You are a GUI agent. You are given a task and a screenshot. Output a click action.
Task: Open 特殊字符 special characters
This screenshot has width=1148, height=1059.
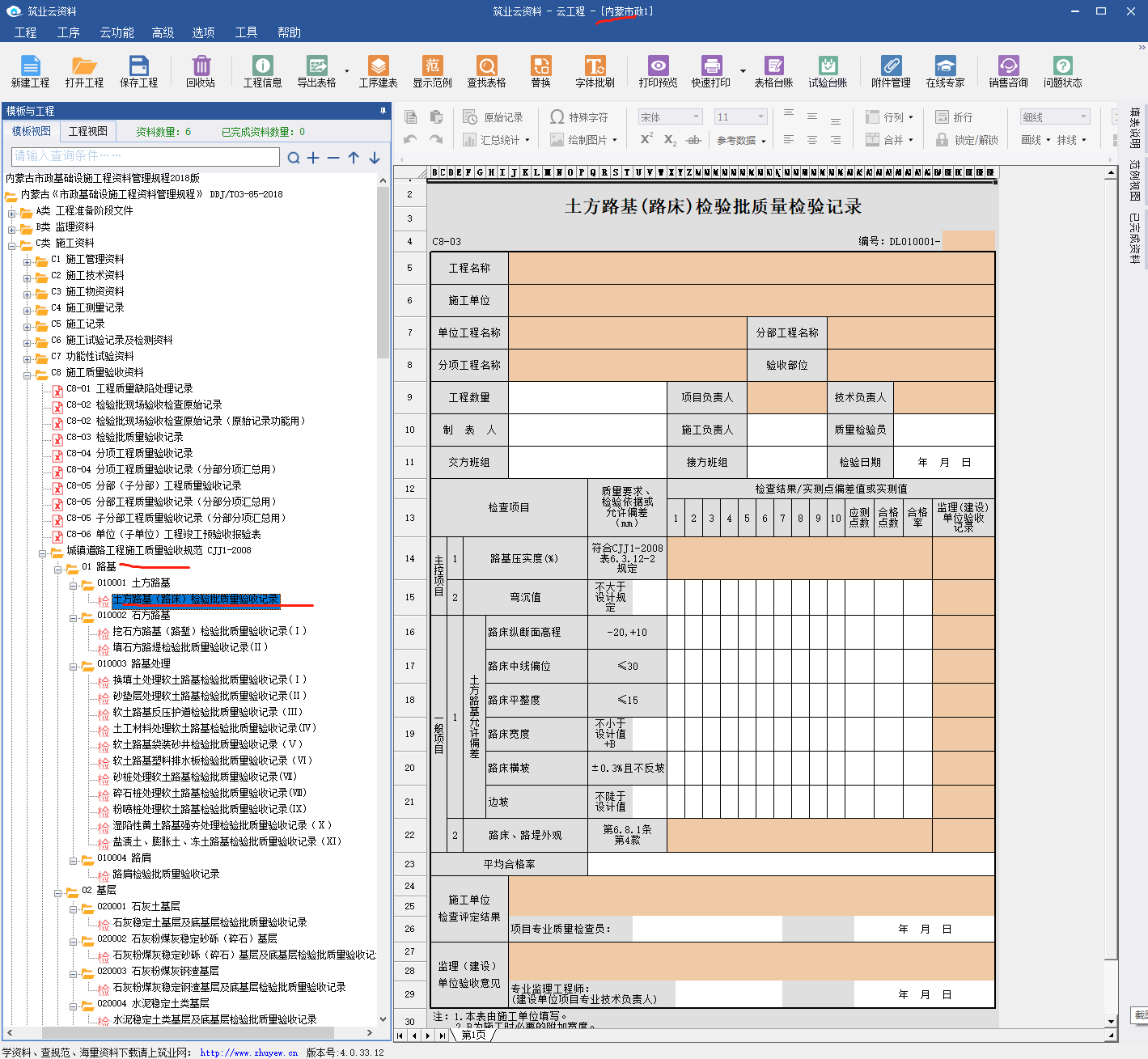pos(579,117)
